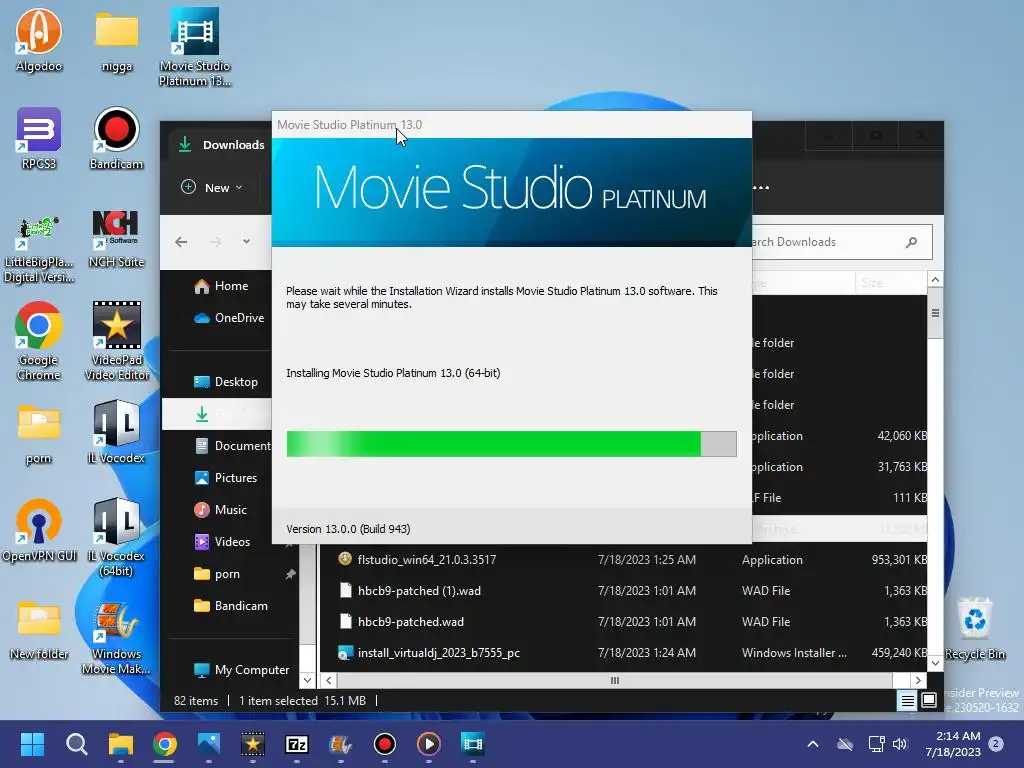Open Google Chrome desktop shortcut
This screenshot has height=768, width=1024.
[x=39, y=341]
